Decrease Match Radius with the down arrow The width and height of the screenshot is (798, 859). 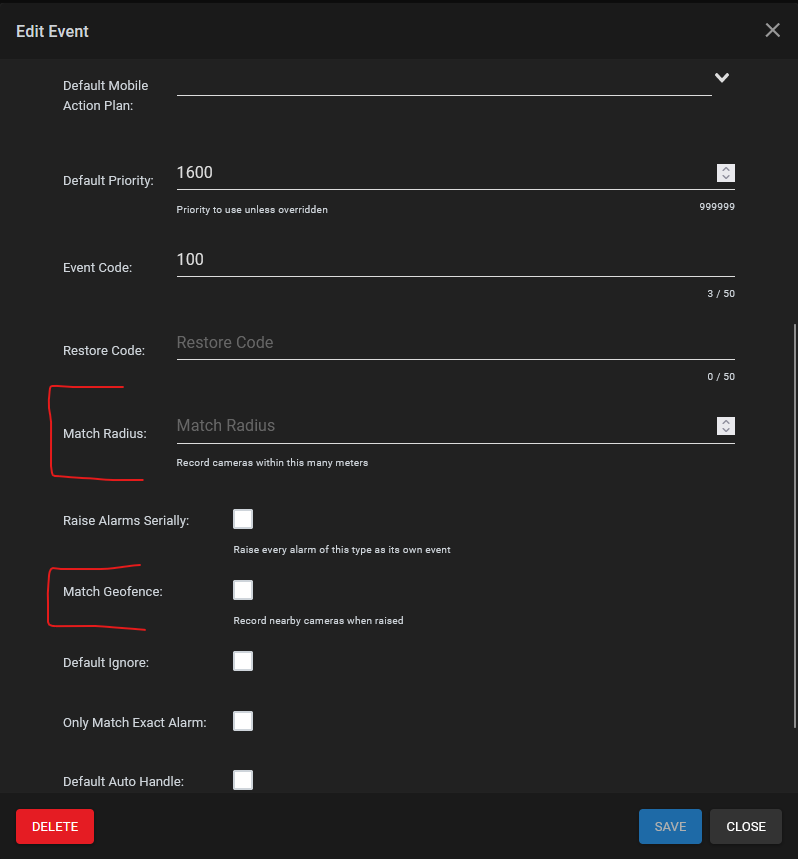(x=726, y=430)
